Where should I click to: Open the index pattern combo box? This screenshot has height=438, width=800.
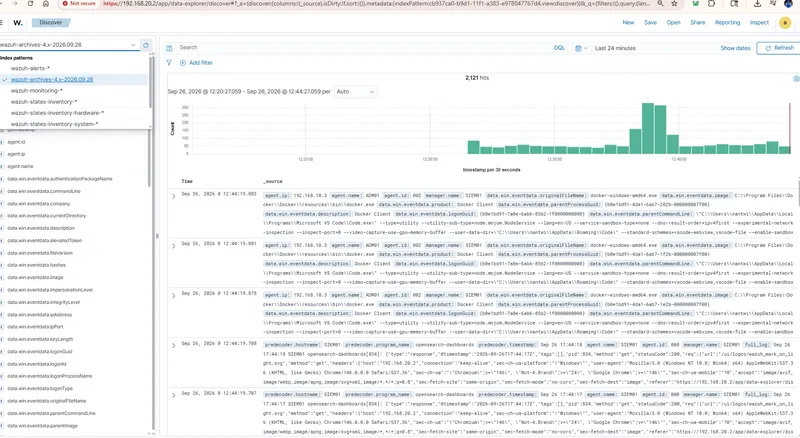[68, 45]
